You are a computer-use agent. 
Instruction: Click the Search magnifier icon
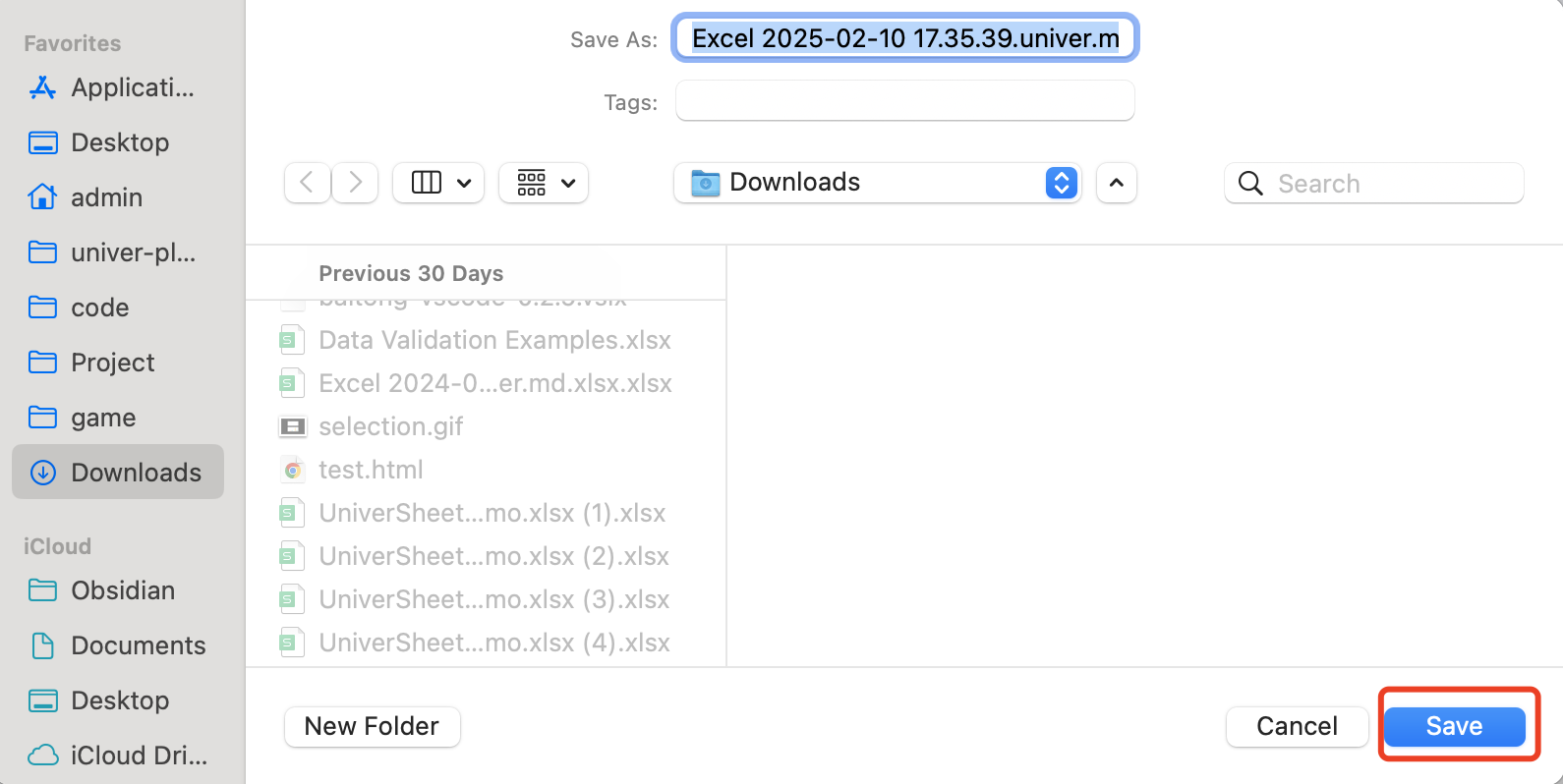pyautogui.click(x=1250, y=184)
